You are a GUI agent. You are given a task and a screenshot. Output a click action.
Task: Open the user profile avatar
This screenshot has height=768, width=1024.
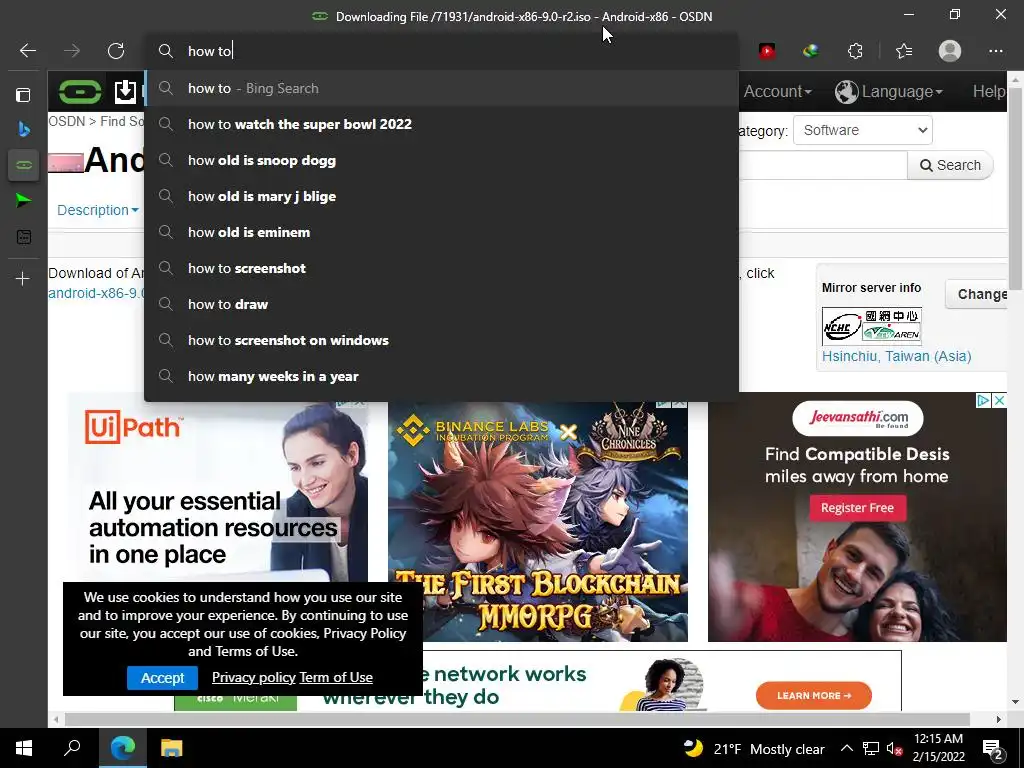[x=950, y=51]
